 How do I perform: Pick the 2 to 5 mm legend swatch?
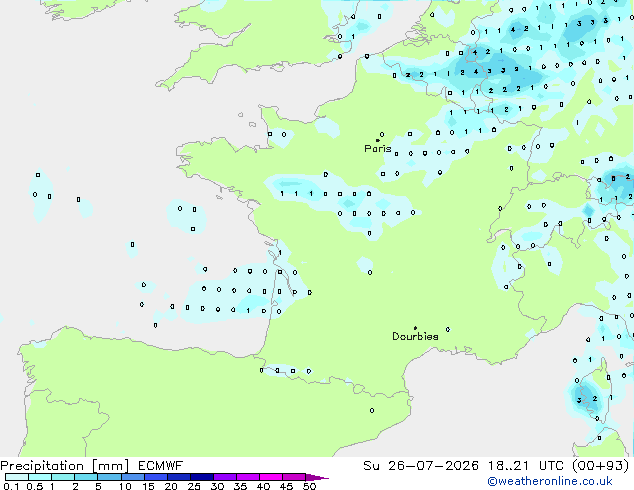pyautogui.click(x=86, y=477)
